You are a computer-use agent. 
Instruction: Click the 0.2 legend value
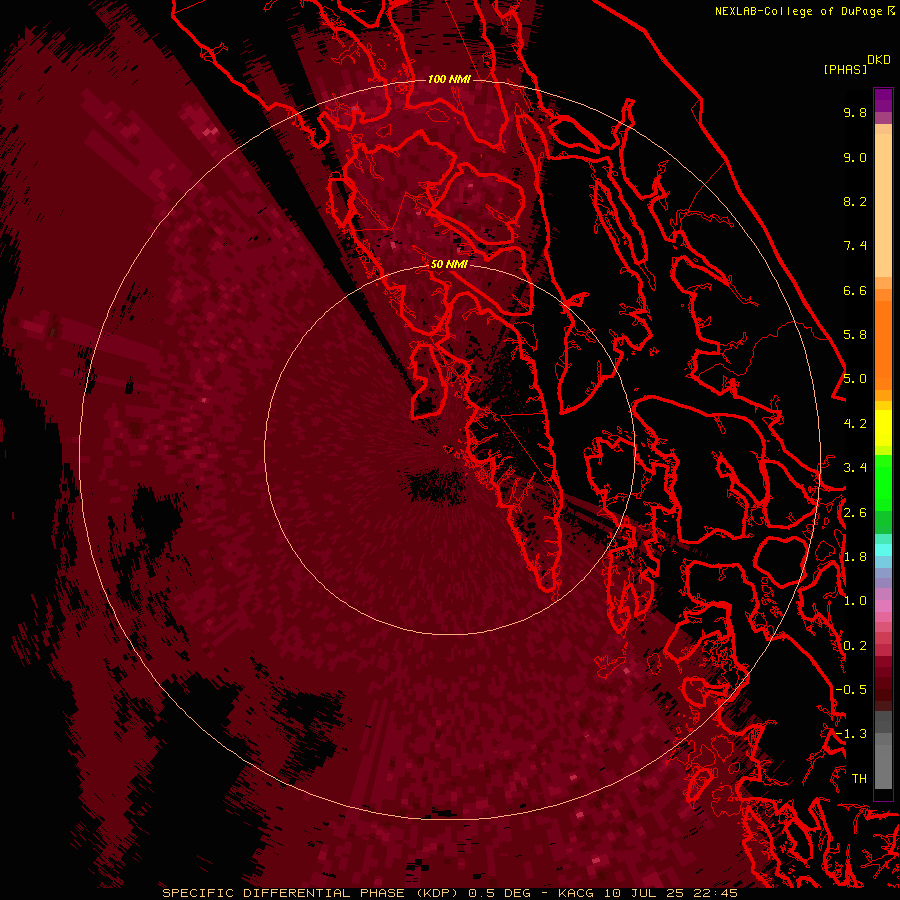coord(855,646)
